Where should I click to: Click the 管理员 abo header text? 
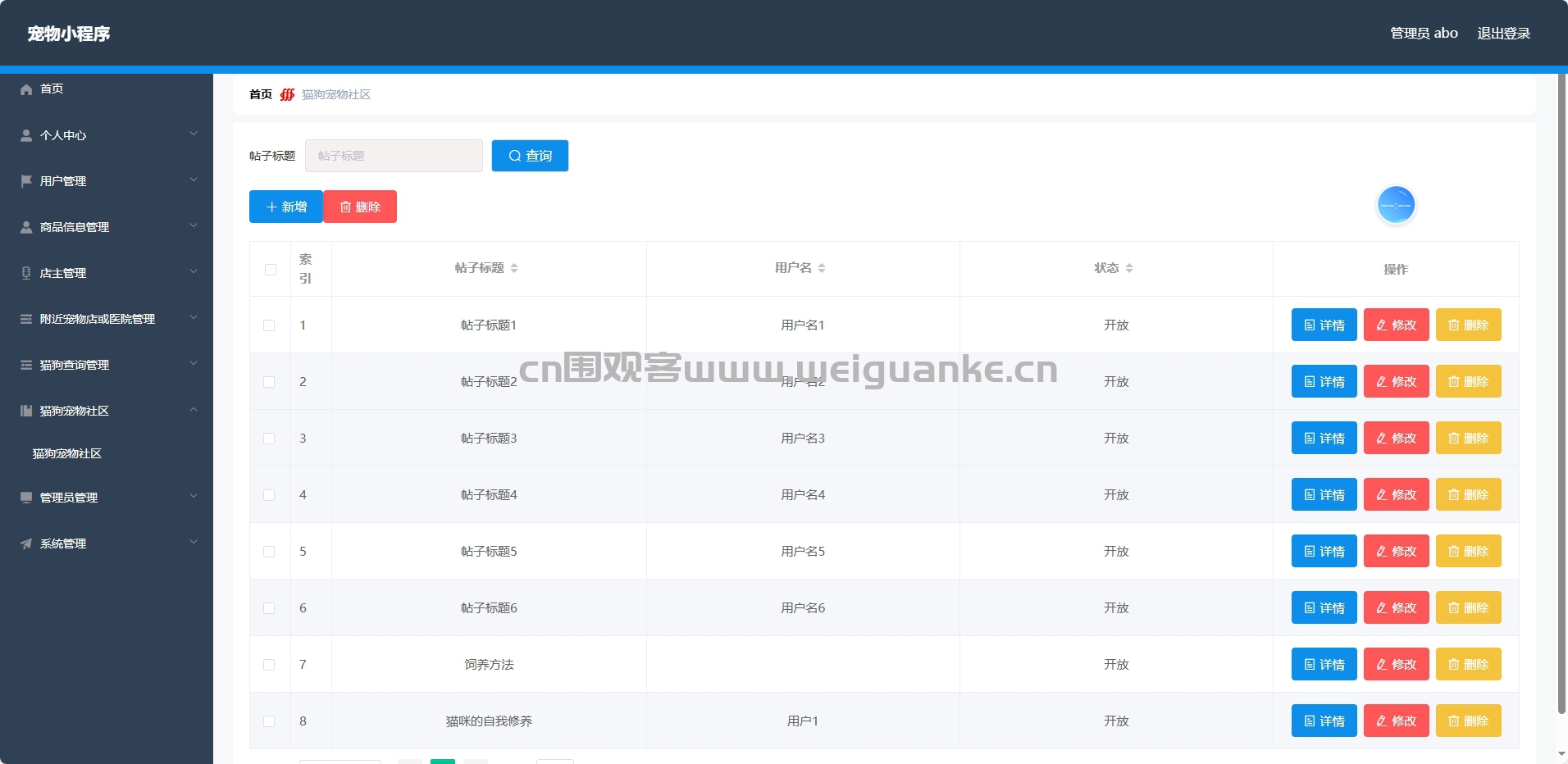pos(1424,34)
